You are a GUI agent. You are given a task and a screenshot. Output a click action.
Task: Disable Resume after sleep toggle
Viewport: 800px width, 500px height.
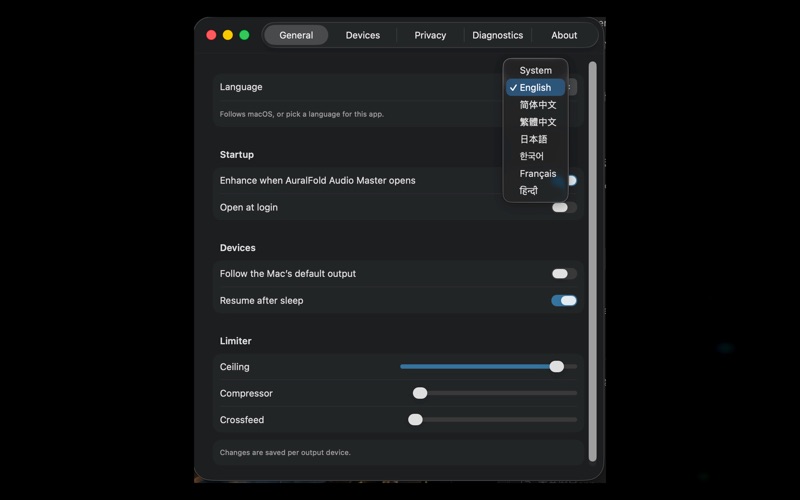564,301
